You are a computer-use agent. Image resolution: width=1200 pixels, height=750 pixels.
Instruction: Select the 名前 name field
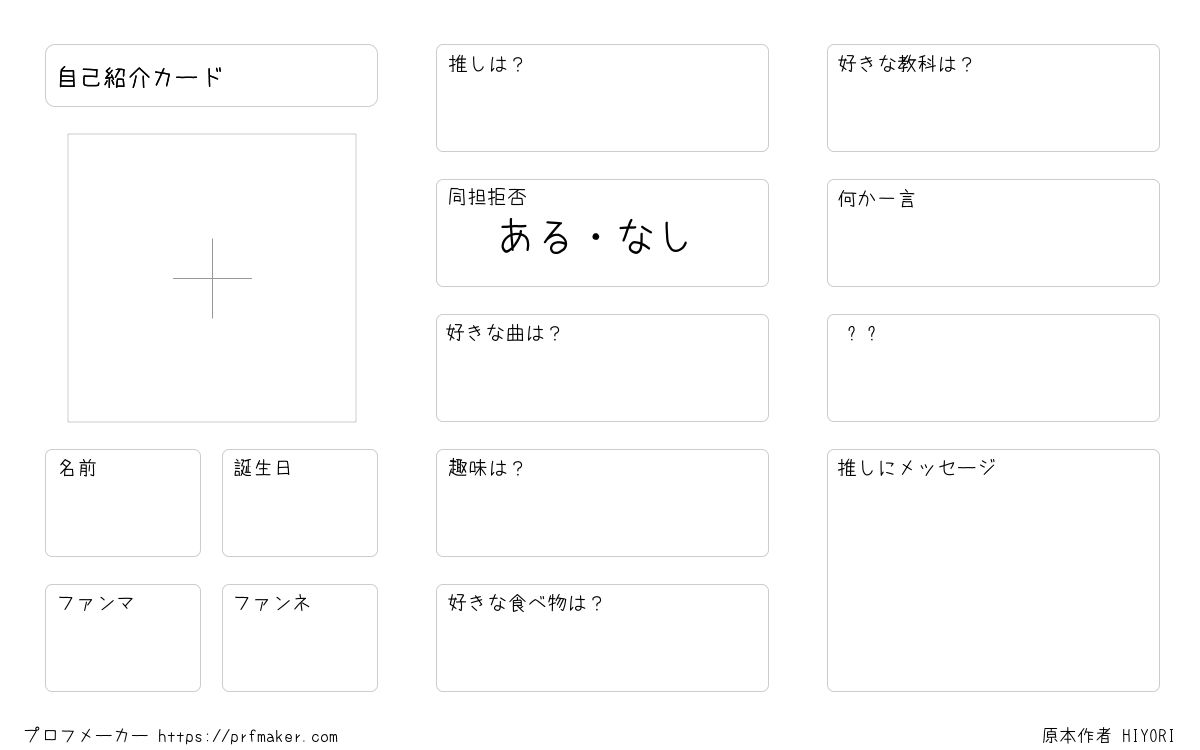(123, 503)
